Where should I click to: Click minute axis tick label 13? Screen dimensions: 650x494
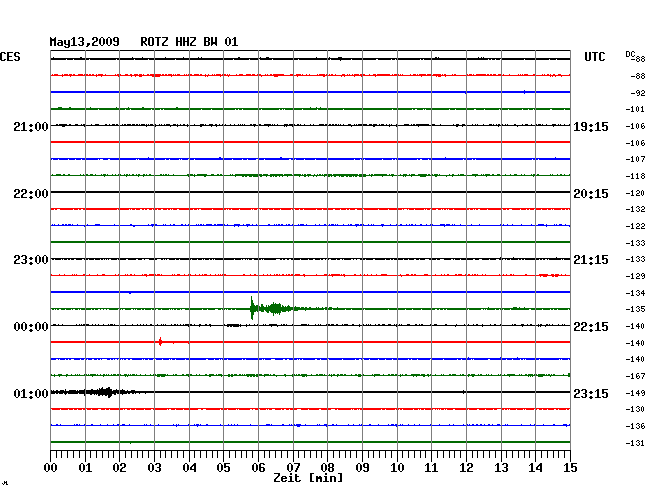point(501,468)
